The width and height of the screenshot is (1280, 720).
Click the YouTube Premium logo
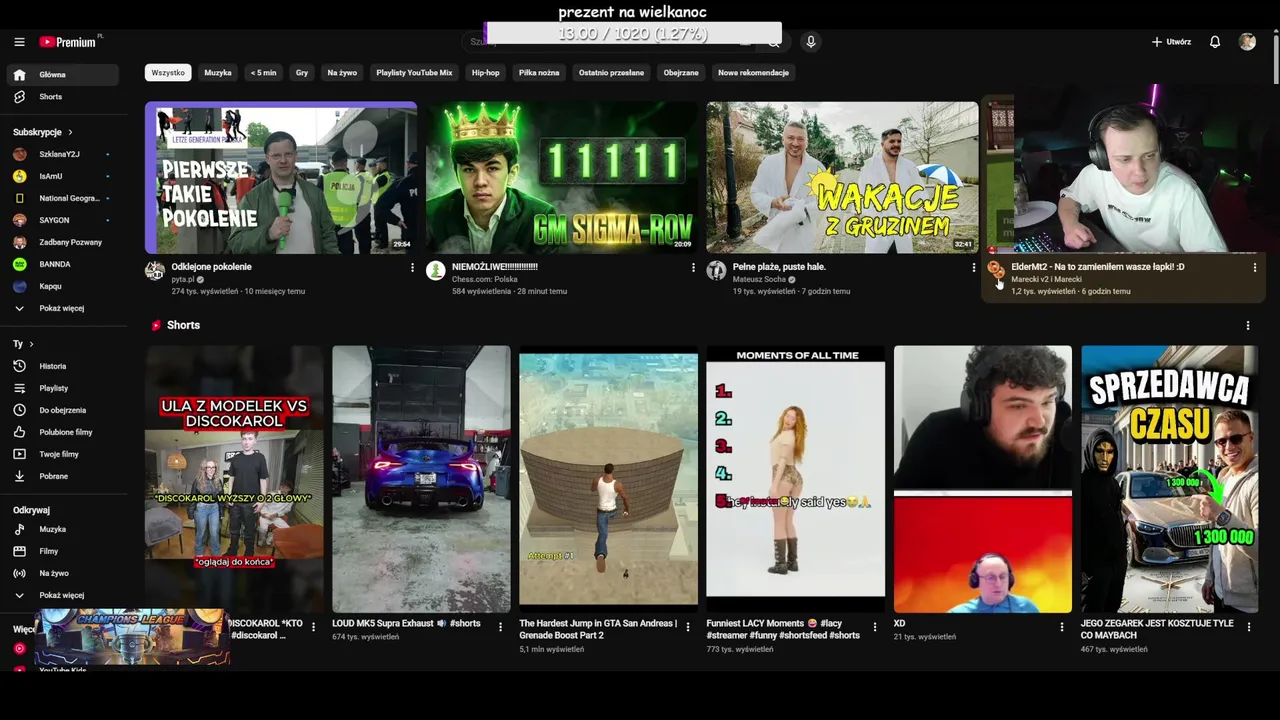[70, 42]
